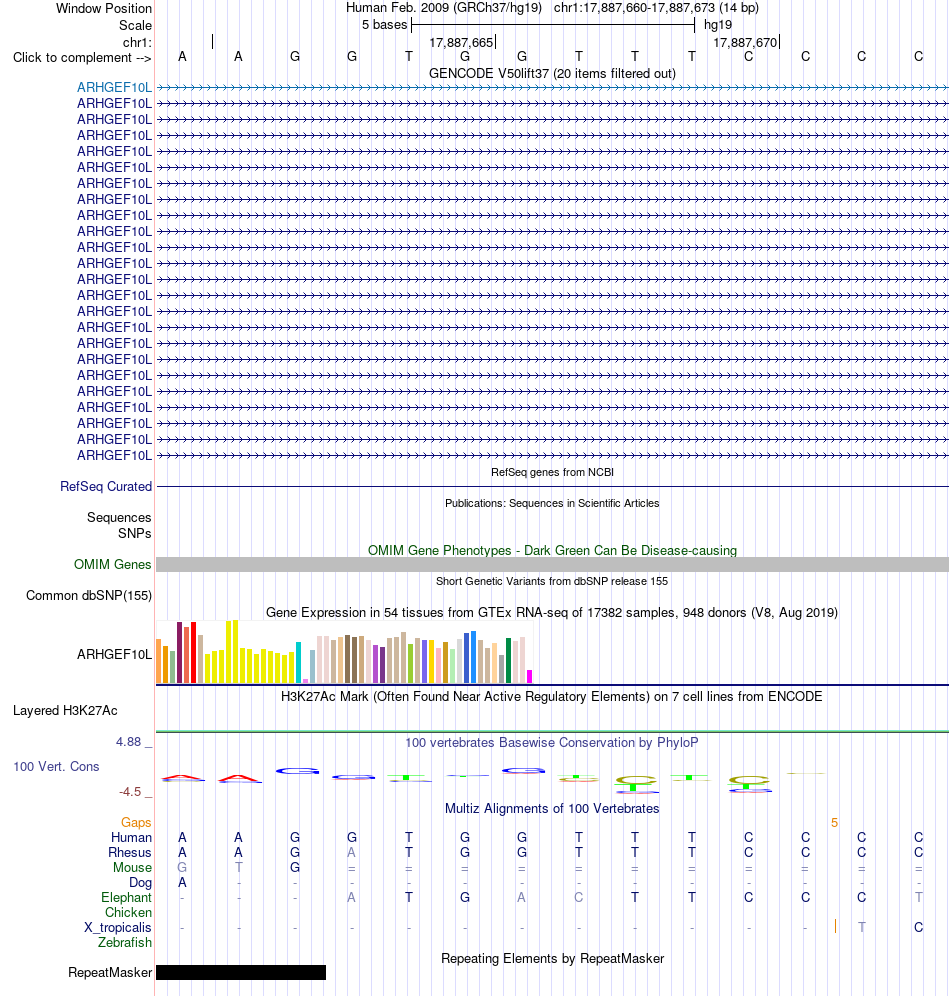Open the GENCODE V50lift37 track title
The image size is (950, 996).
point(552,74)
